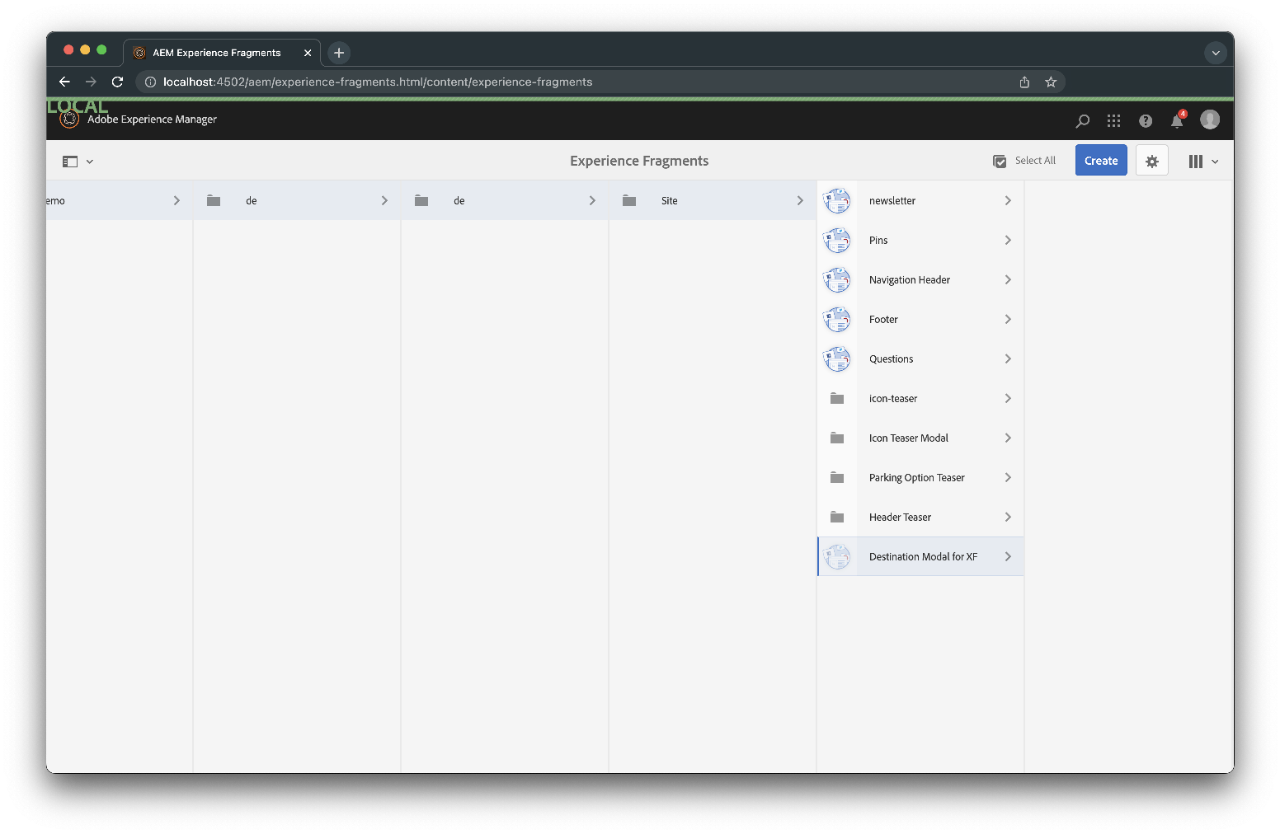Click the Adobe Experience Manager logo
The width and height of the screenshot is (1280, 834).
(68, 119)
